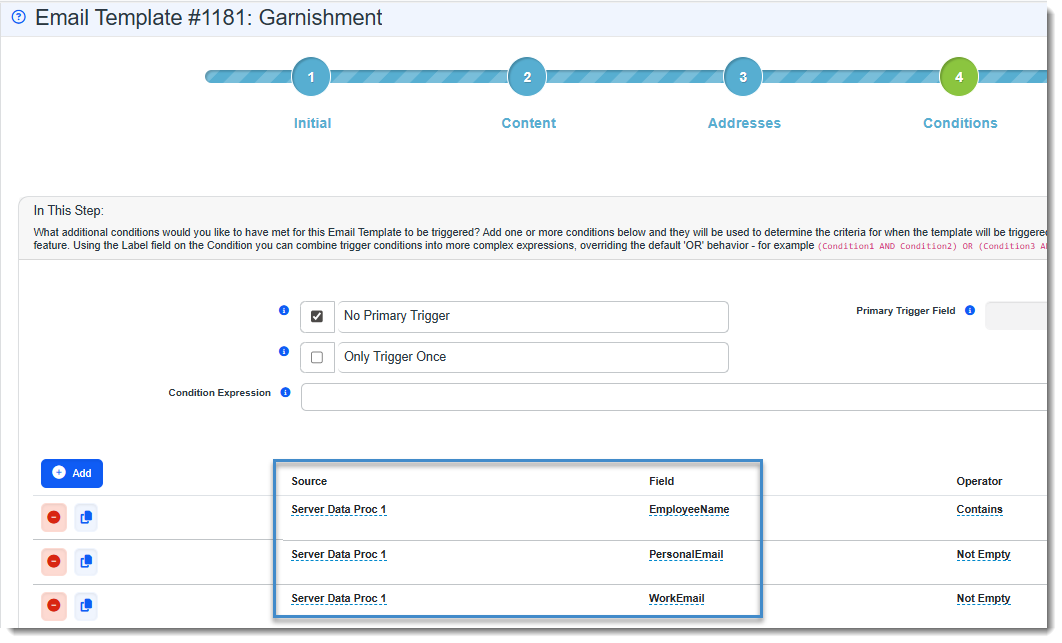Click the help icon beside Email Template title
Viewport: 1062px width, 643px height.
[x=18, y=18]
